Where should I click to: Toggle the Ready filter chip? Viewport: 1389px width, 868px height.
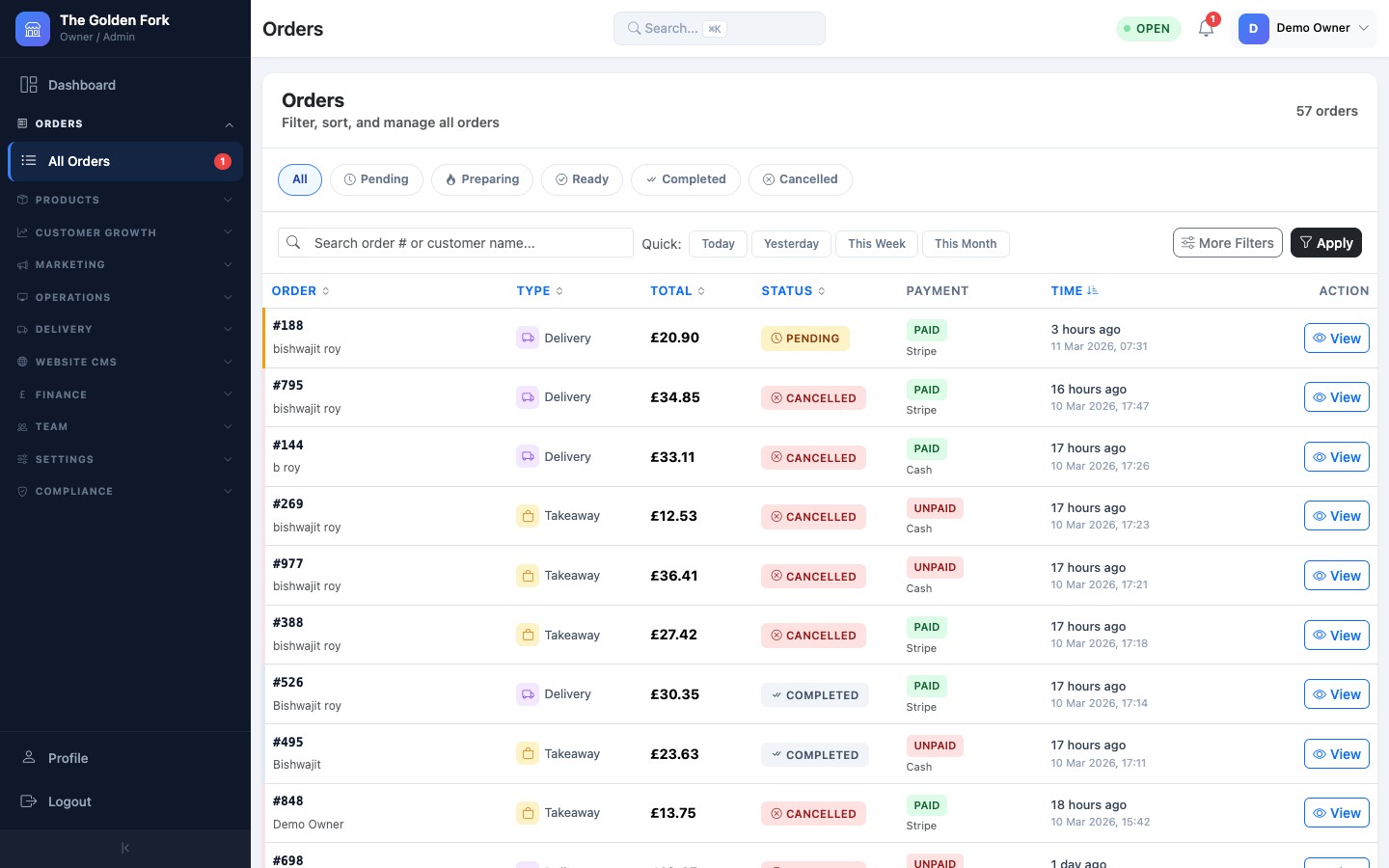coord(582,179)
